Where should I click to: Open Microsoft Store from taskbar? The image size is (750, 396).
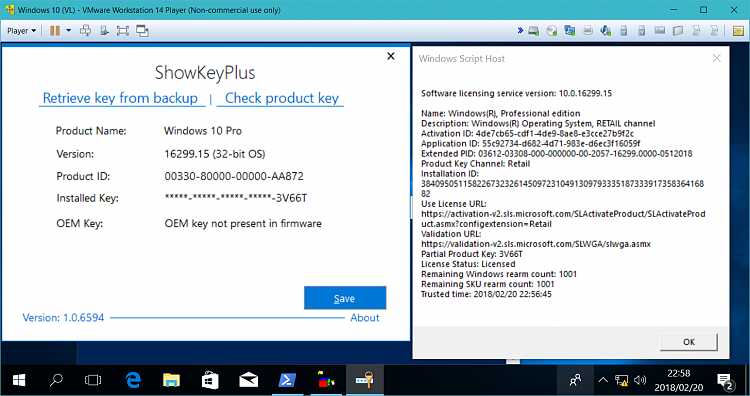[210, 380]
